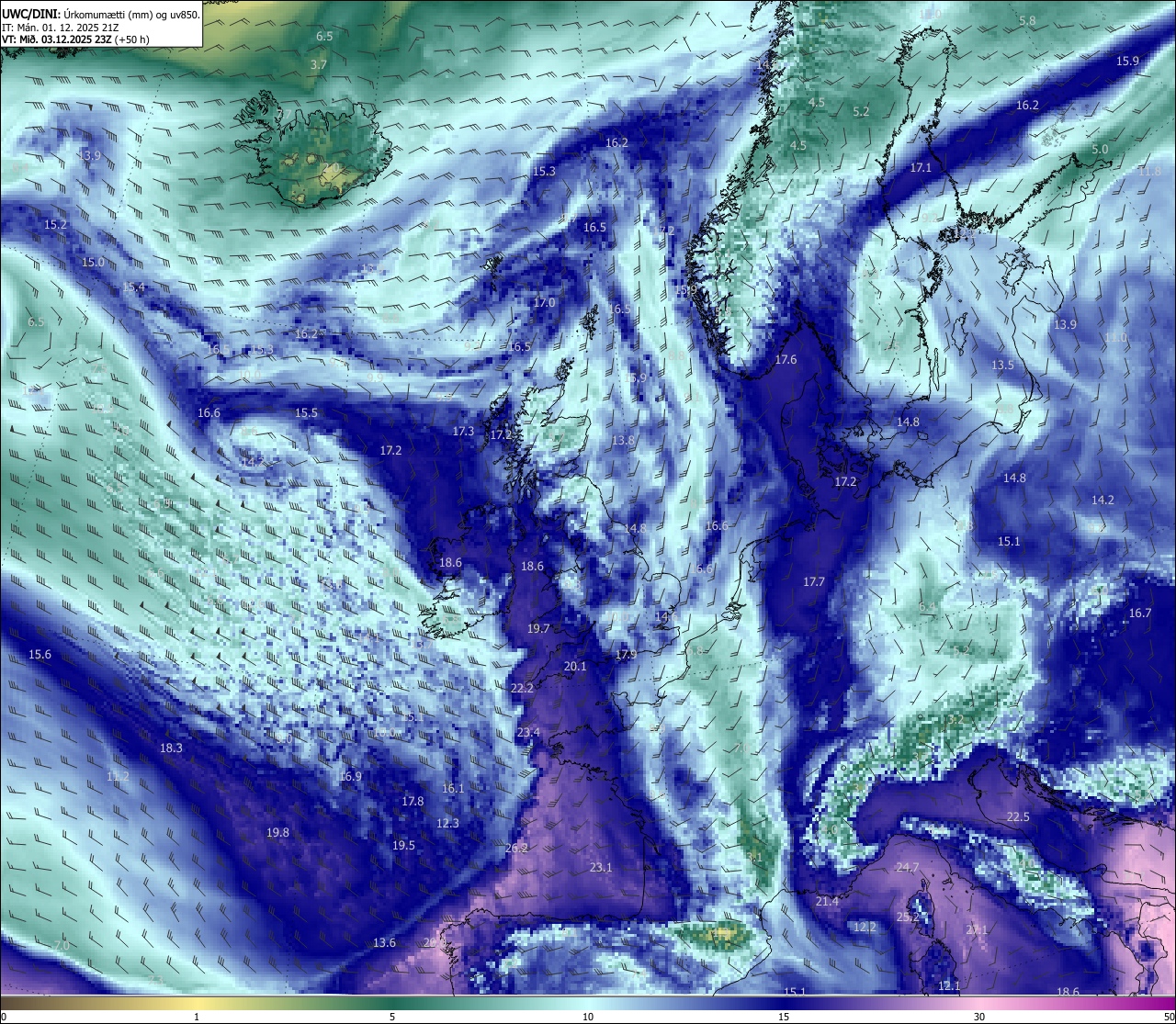Click the 13.6 value near the bottom edge
Screen dimensions: 1176x1024
point(384,942)
